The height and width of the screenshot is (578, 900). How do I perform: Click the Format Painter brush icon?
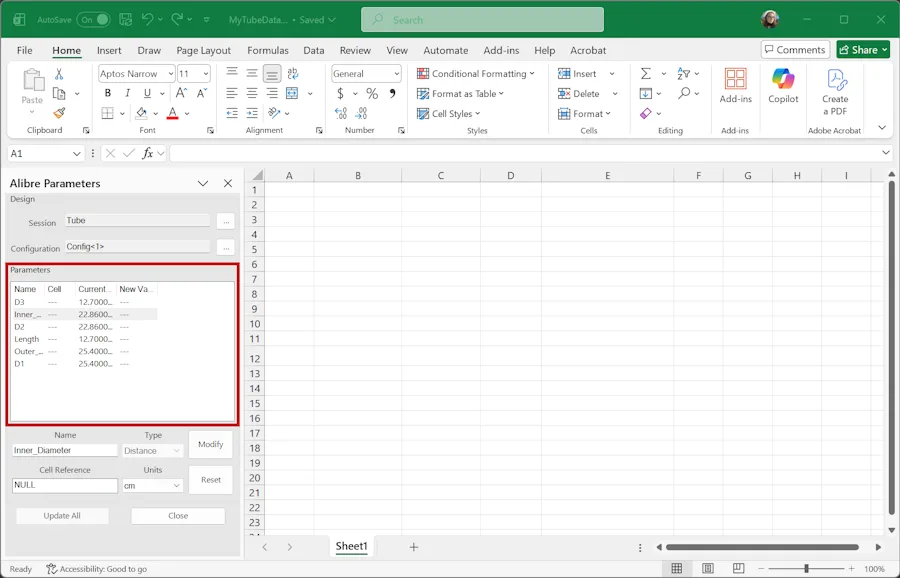pos(59,113)
